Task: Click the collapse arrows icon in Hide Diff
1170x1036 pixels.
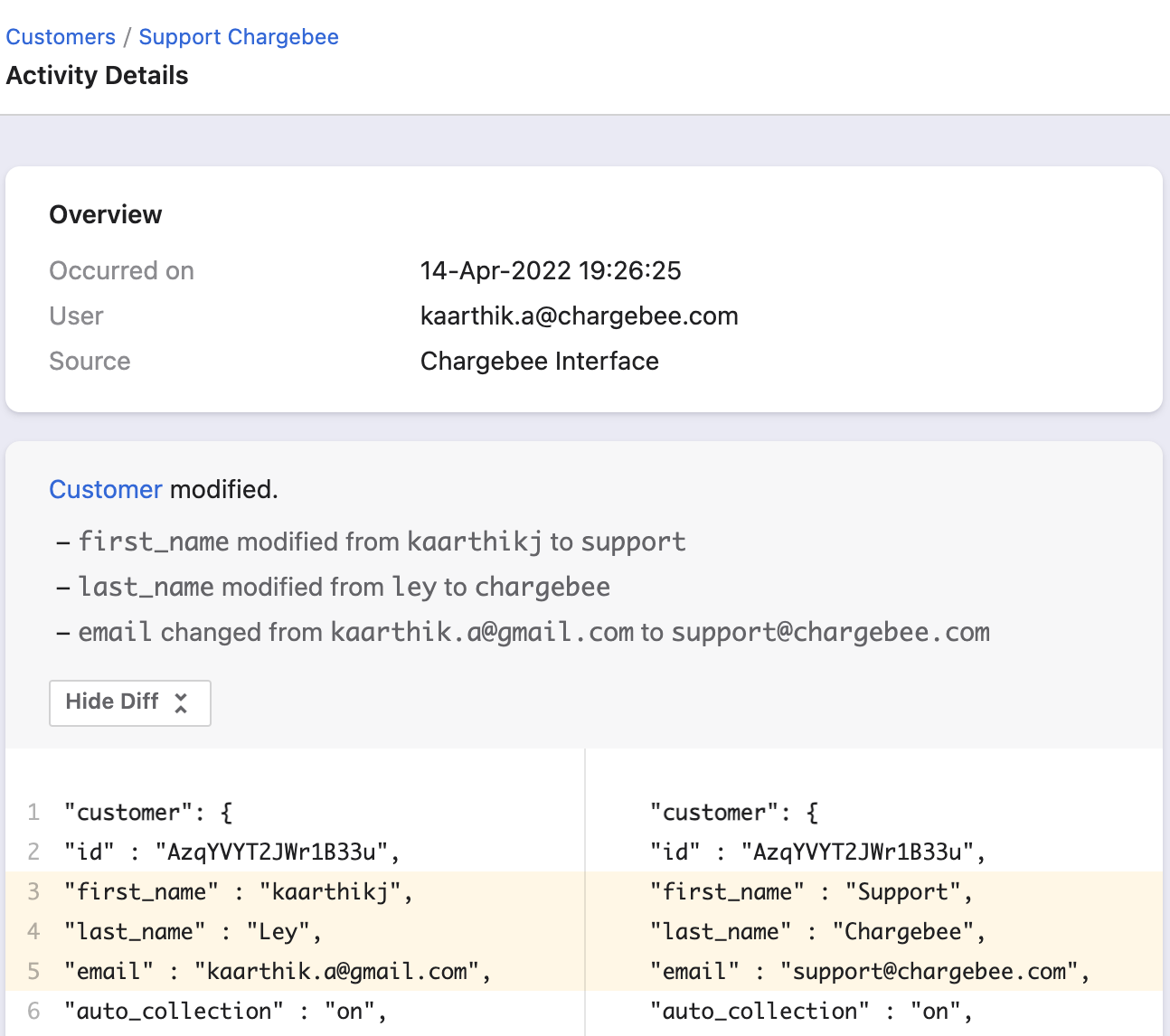Action: [x=181, y=703]
